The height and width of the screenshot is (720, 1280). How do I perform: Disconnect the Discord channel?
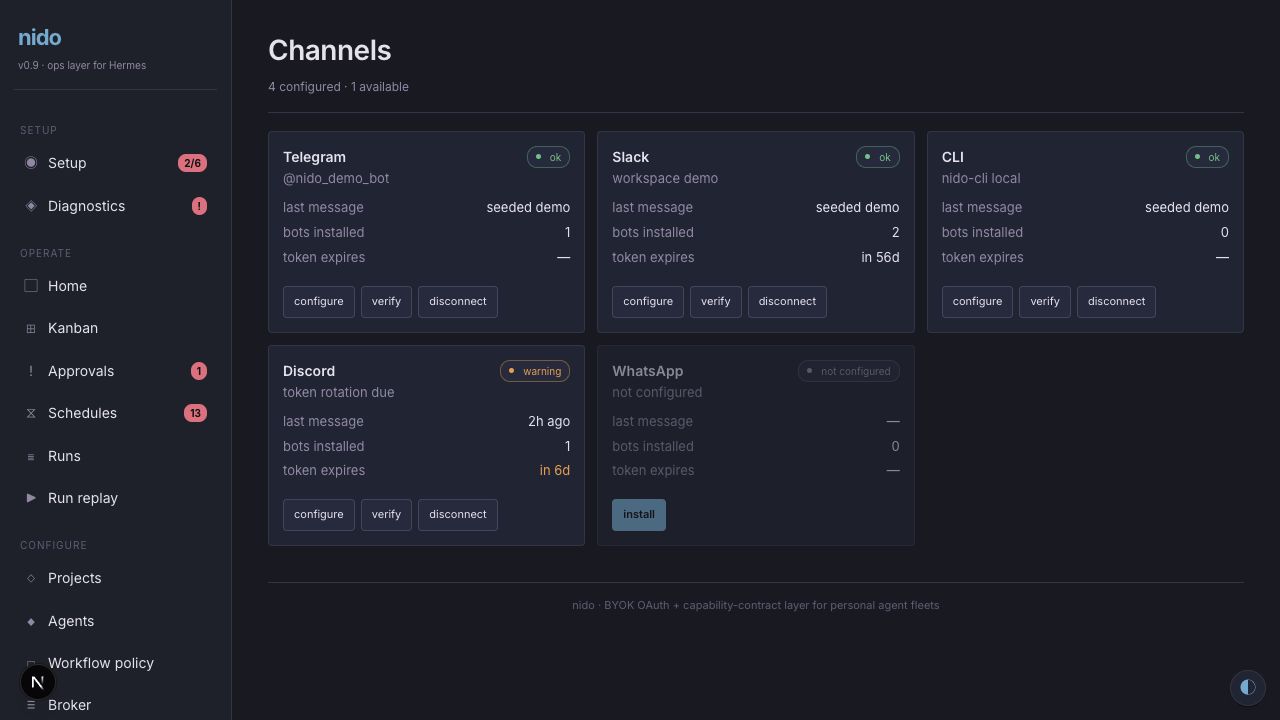click(x=458, y=514)
